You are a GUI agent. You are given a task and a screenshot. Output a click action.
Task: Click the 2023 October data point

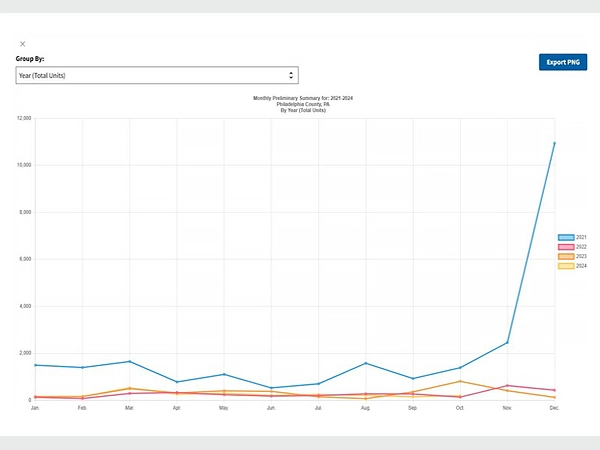click(460, 381)
